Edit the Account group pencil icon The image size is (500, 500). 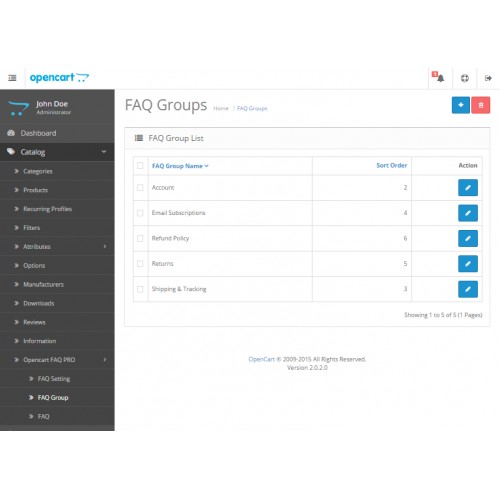[468, 188]
